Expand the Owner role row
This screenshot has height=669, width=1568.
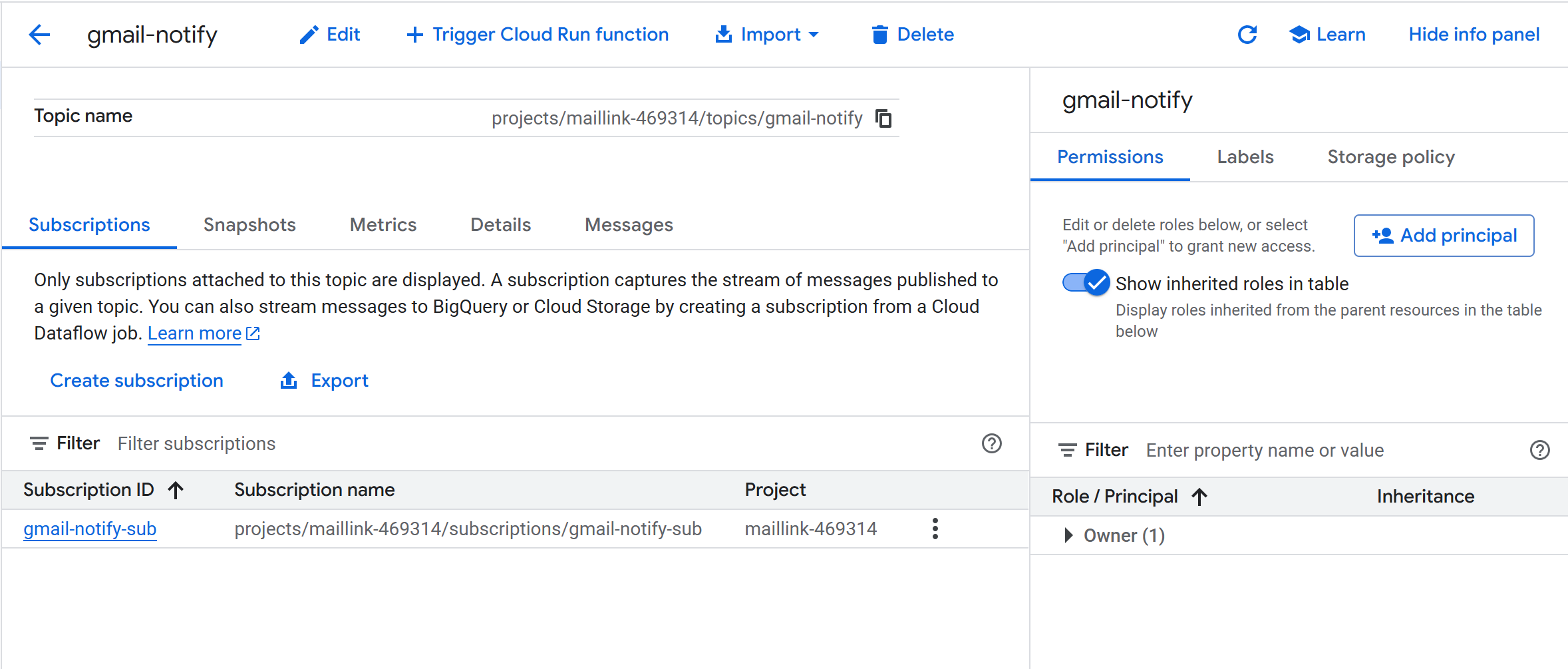(x=1068, y=535)
